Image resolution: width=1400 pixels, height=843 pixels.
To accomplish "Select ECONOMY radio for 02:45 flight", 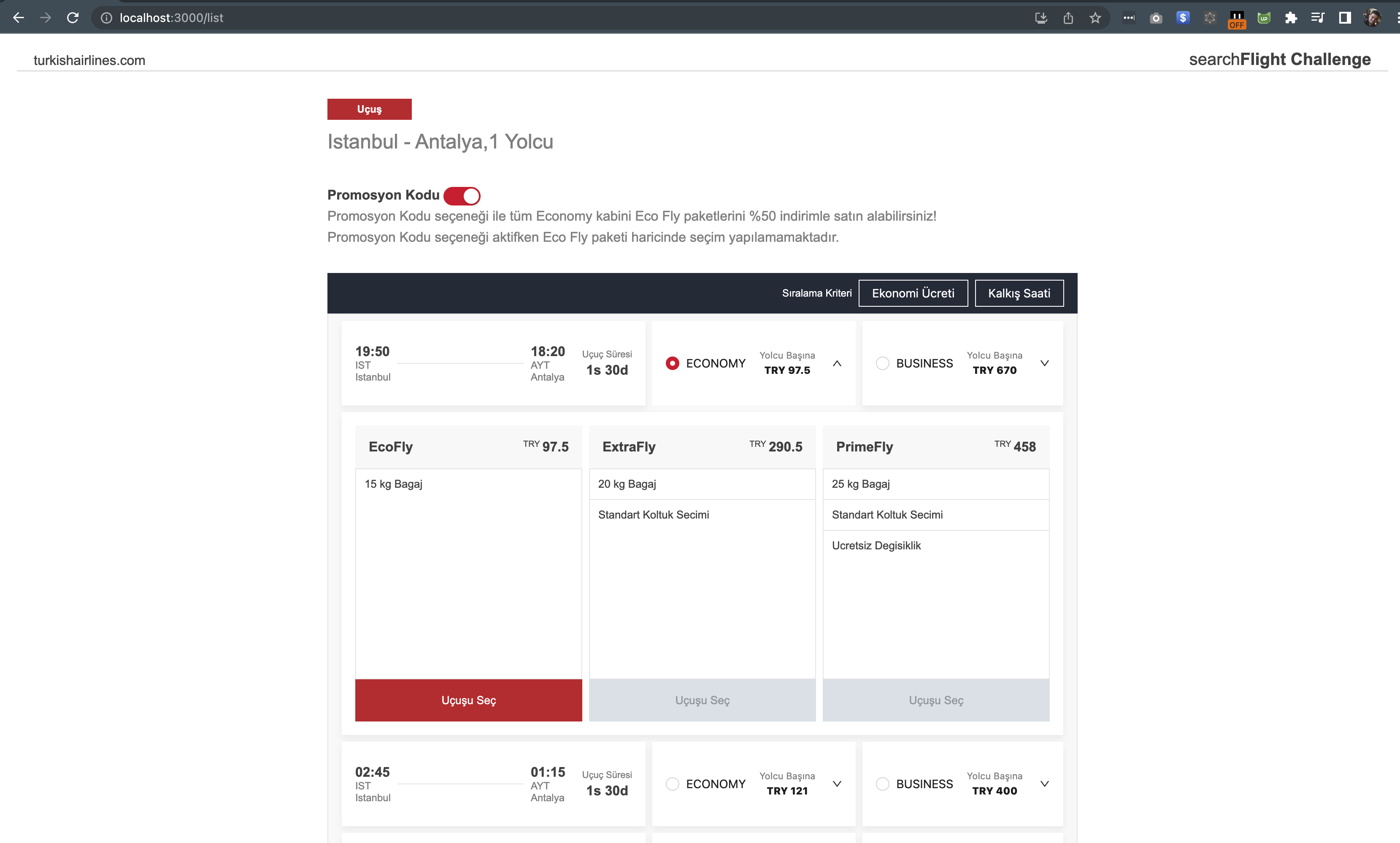I will (672, 784).
